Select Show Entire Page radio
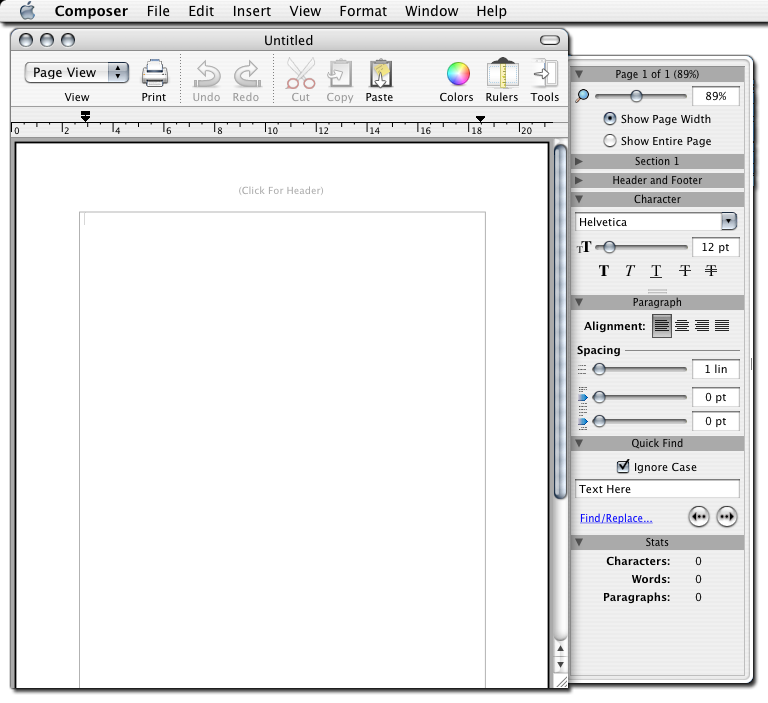The width and height of the screenshot is (768, 703). [x=610, y=141]
